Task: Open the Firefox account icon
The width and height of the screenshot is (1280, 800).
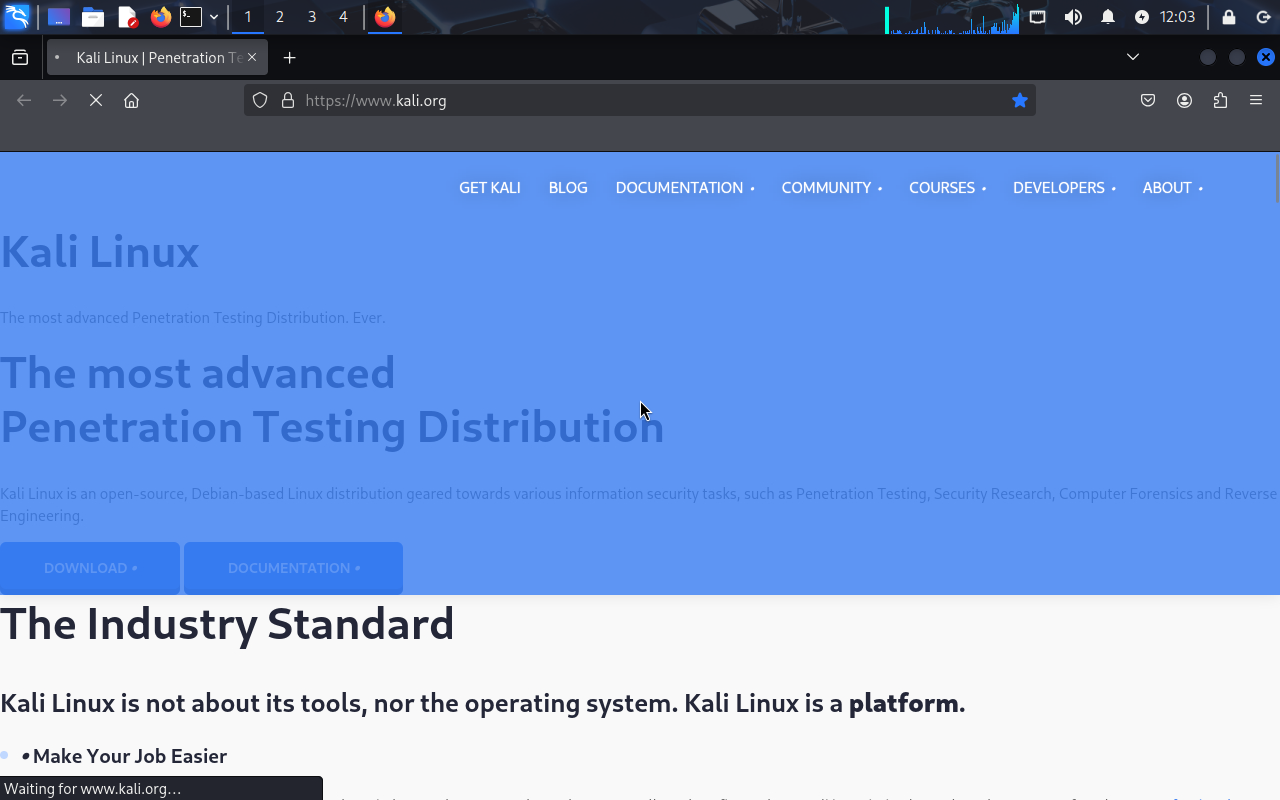Action: click(x=1184, y=100)
